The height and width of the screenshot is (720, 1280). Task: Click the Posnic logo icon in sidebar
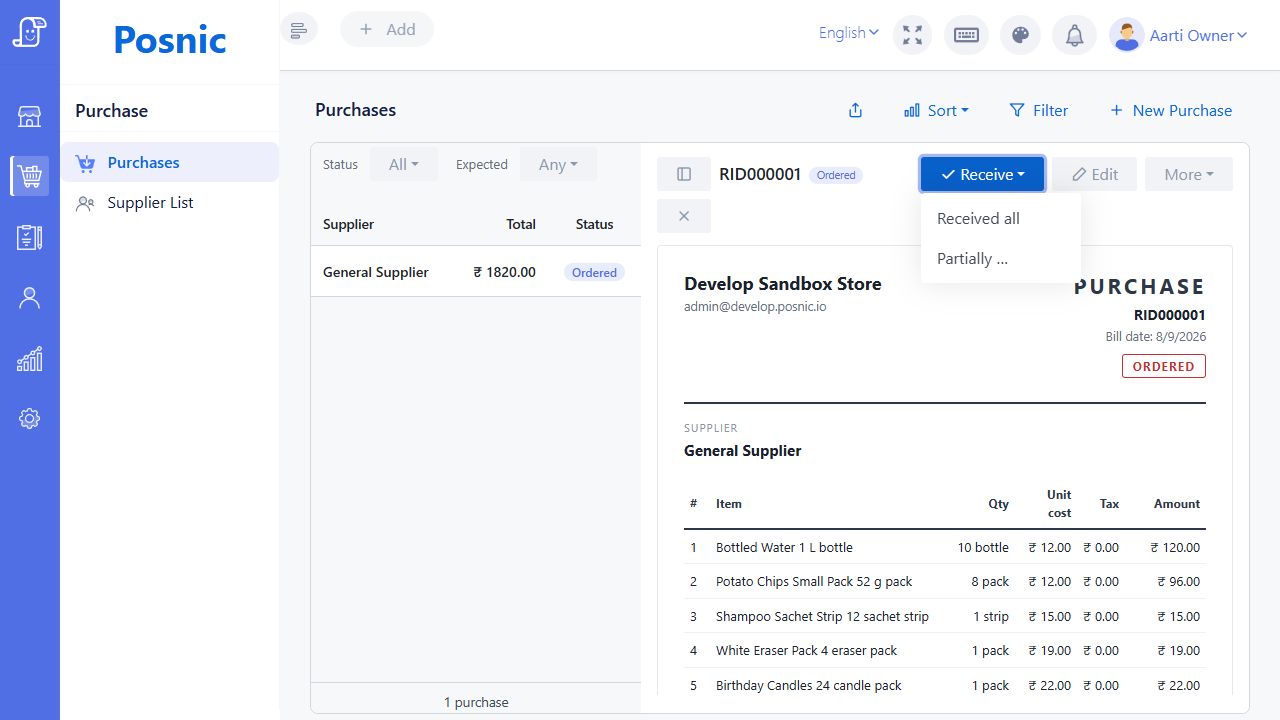[30, 31]
